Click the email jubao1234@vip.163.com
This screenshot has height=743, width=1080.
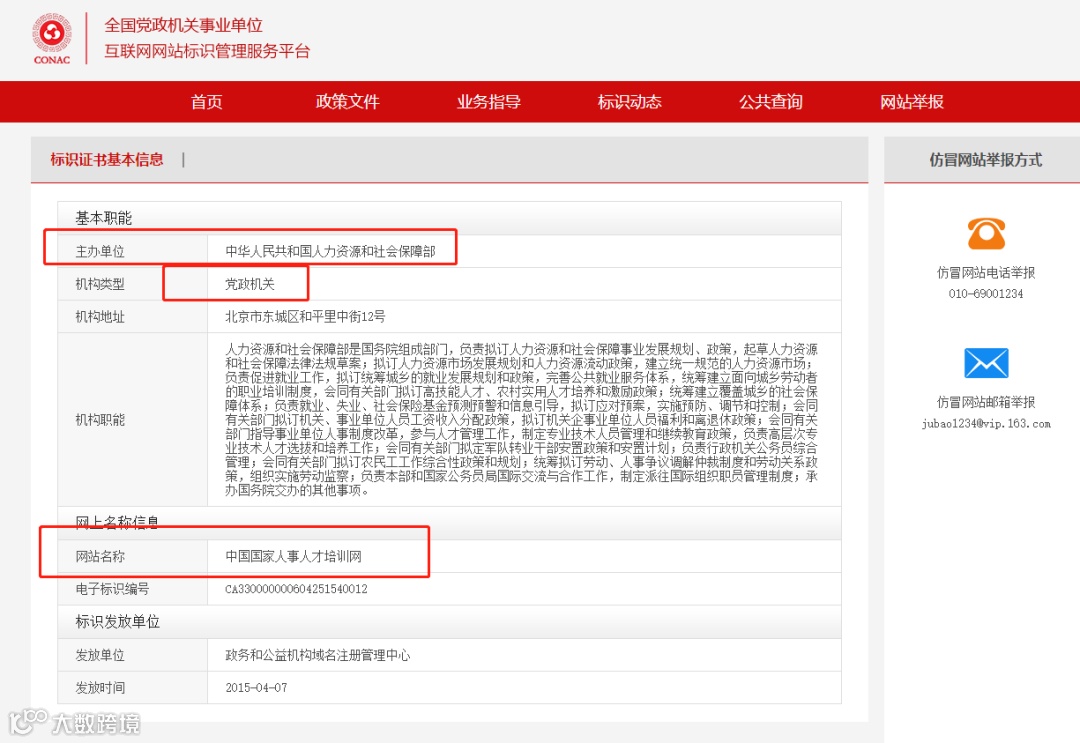click(986, 423)
